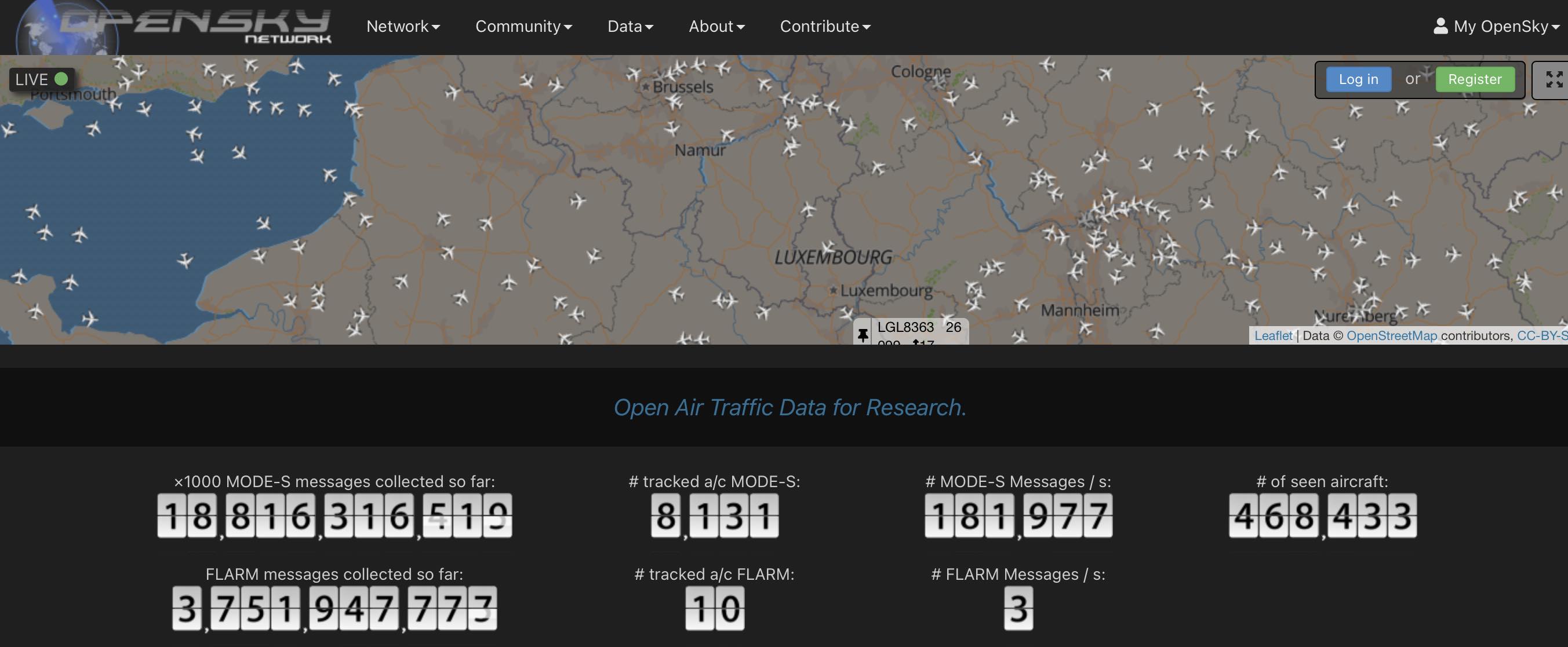Open the Network dropdown menu
The image size is (1568, 647).
tap(403, 26)
